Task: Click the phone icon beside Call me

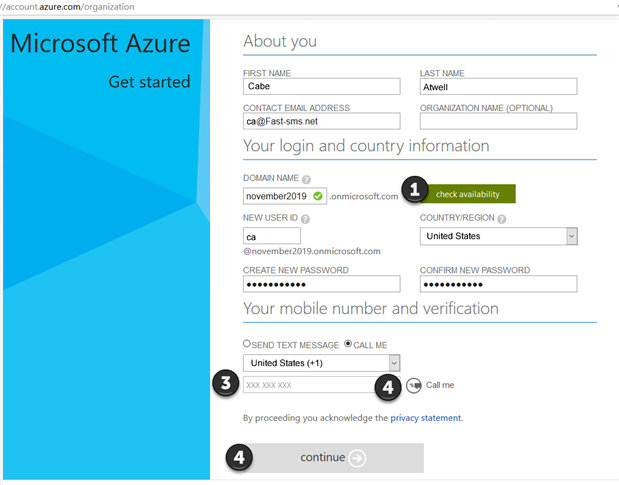Action: 414,386
